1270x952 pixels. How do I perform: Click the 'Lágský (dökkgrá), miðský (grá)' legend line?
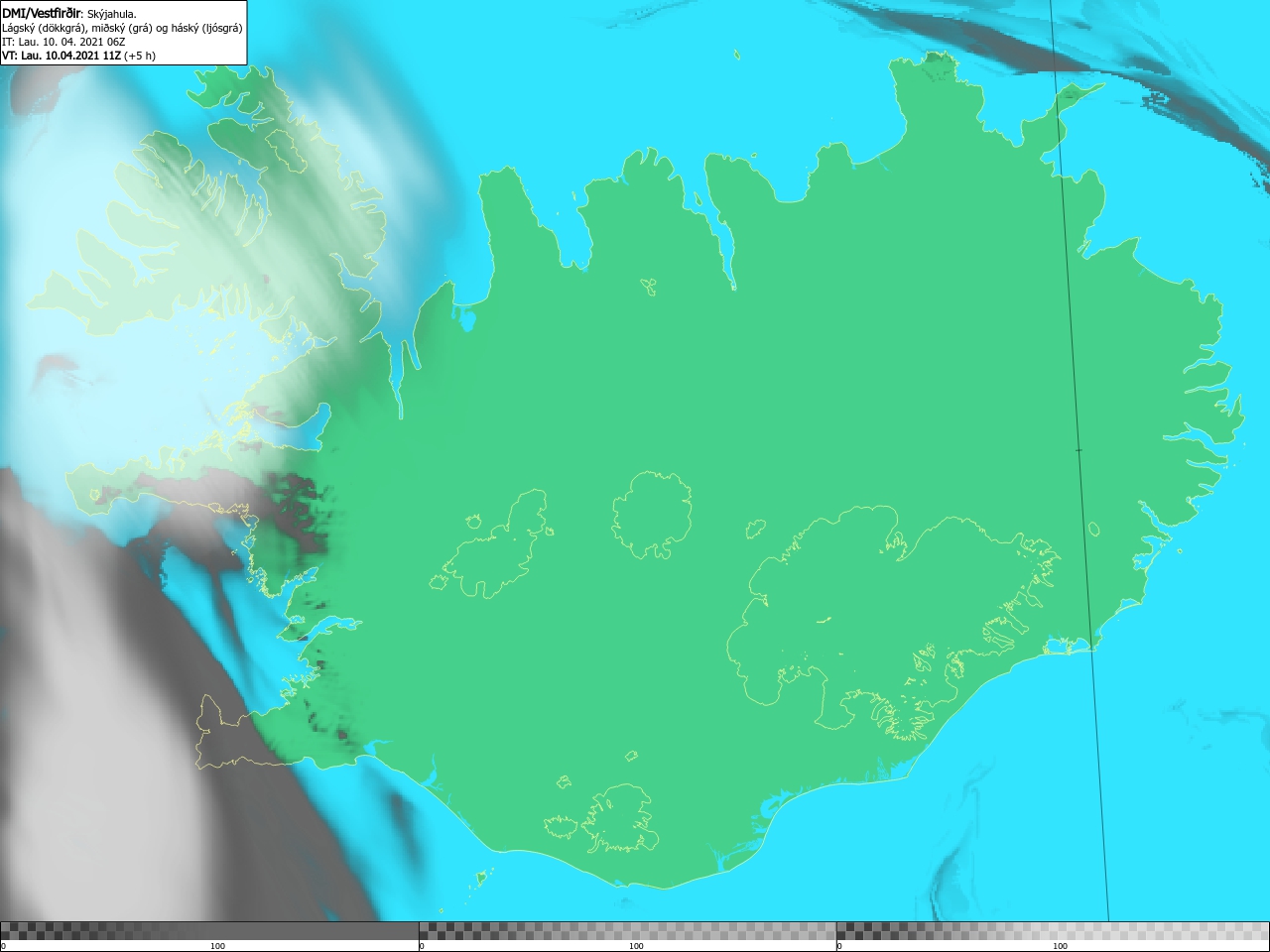pyautogui.click(x=122, y=28)
